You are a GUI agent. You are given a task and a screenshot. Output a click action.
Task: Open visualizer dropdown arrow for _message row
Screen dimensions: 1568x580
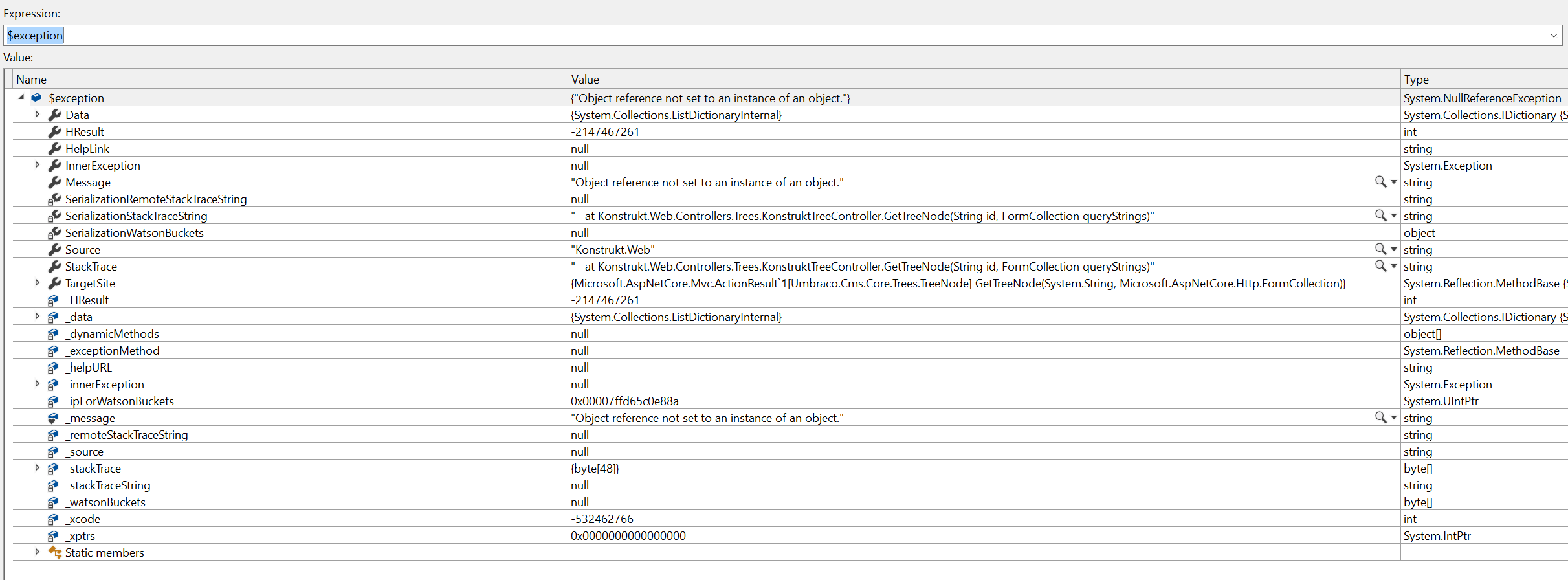(1394, 418)
